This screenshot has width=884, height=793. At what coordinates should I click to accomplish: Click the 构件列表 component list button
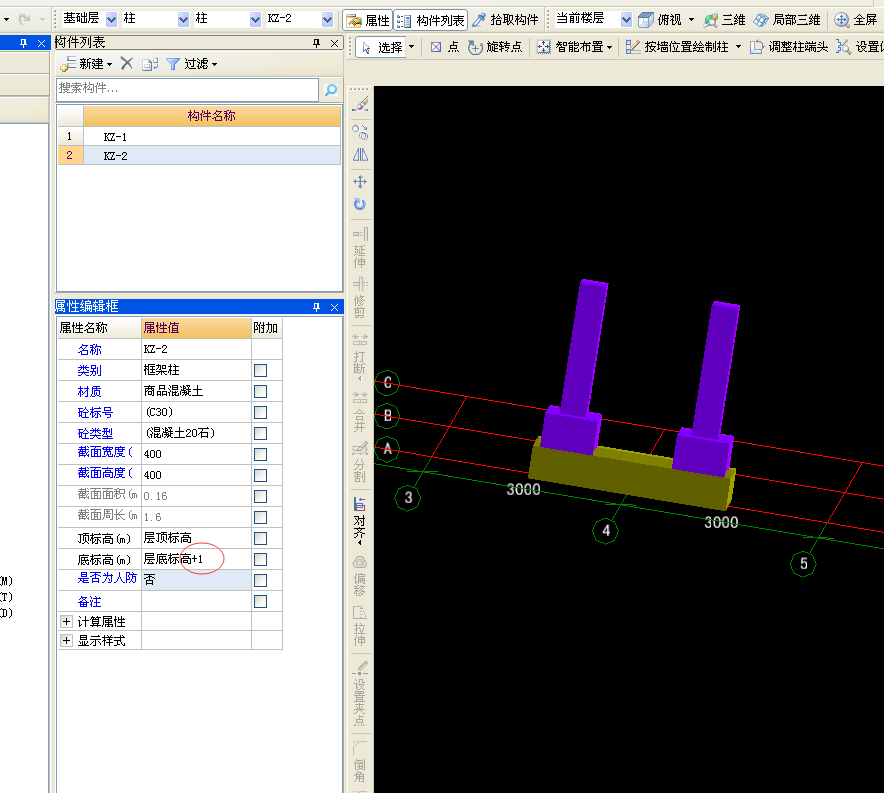click(431, 20)
